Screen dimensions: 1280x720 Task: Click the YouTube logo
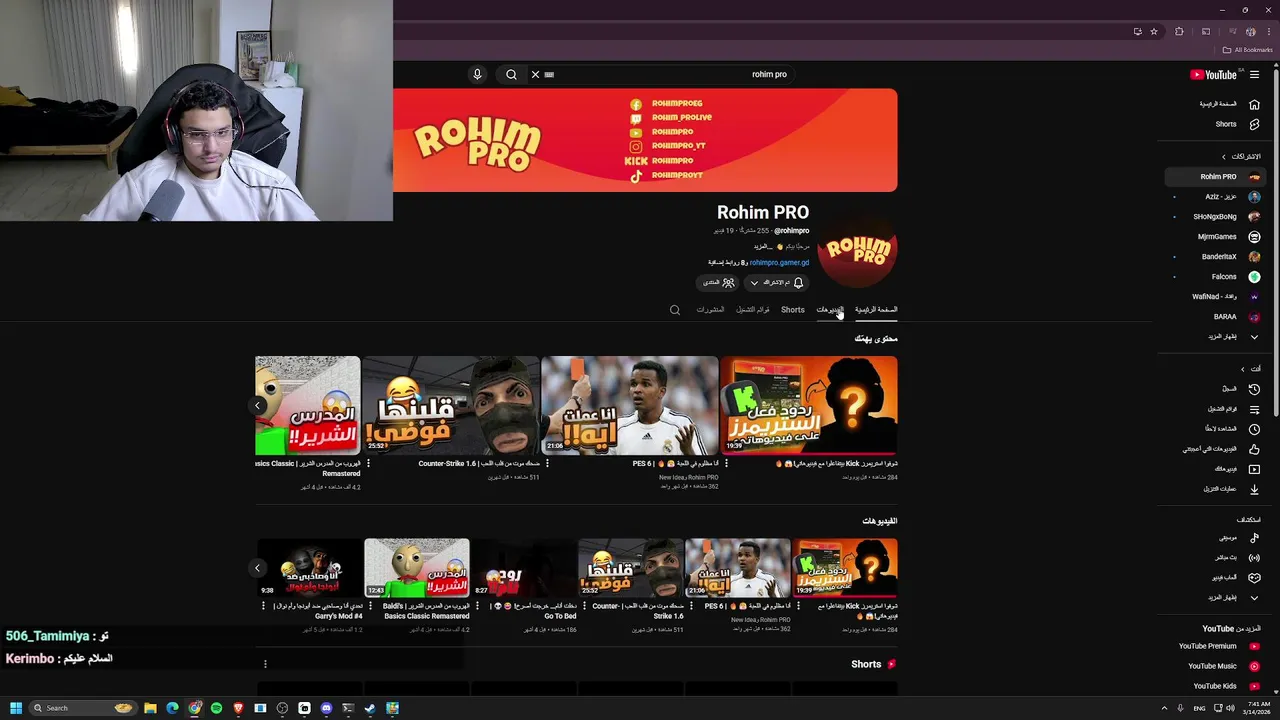1213,74
